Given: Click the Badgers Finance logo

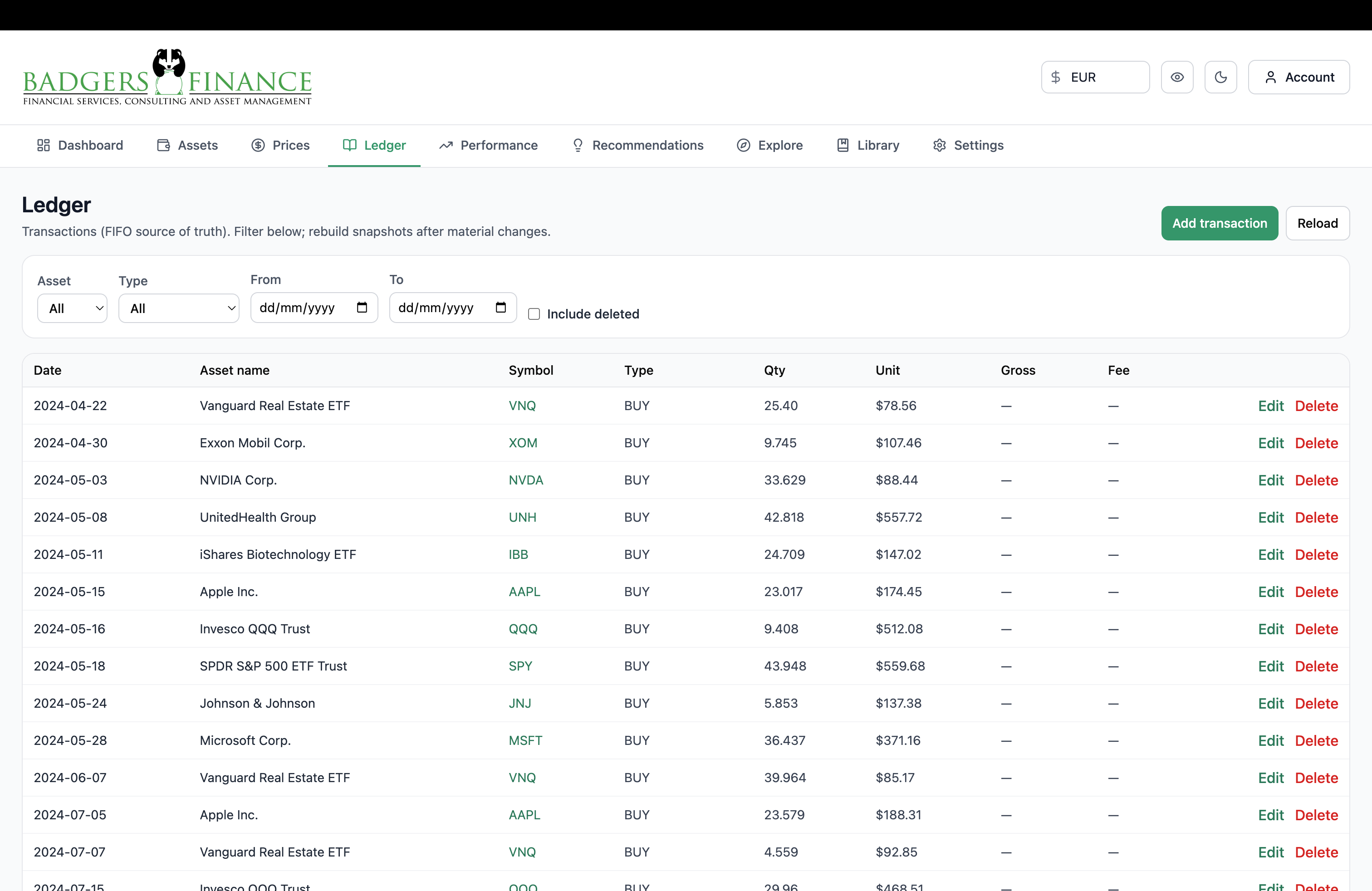Looking at the screenshot, I should click(167, 77).
